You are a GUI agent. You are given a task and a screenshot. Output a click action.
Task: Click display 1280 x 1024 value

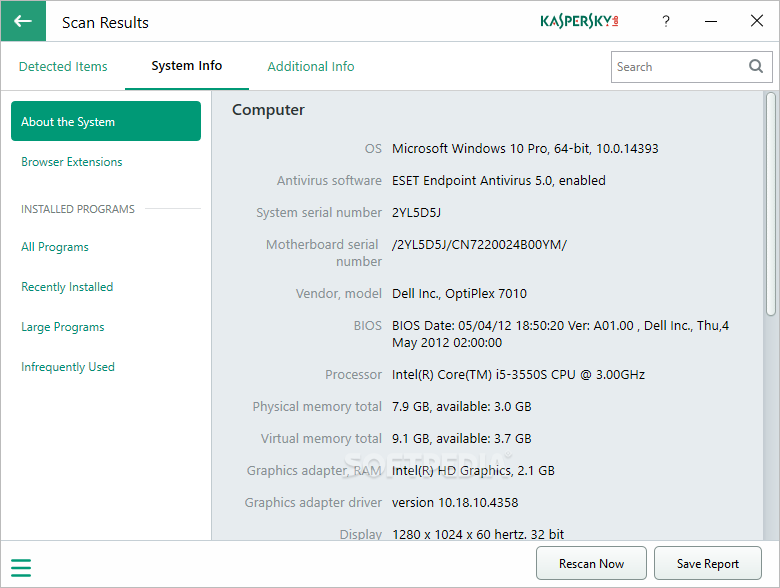coord(478,534)
